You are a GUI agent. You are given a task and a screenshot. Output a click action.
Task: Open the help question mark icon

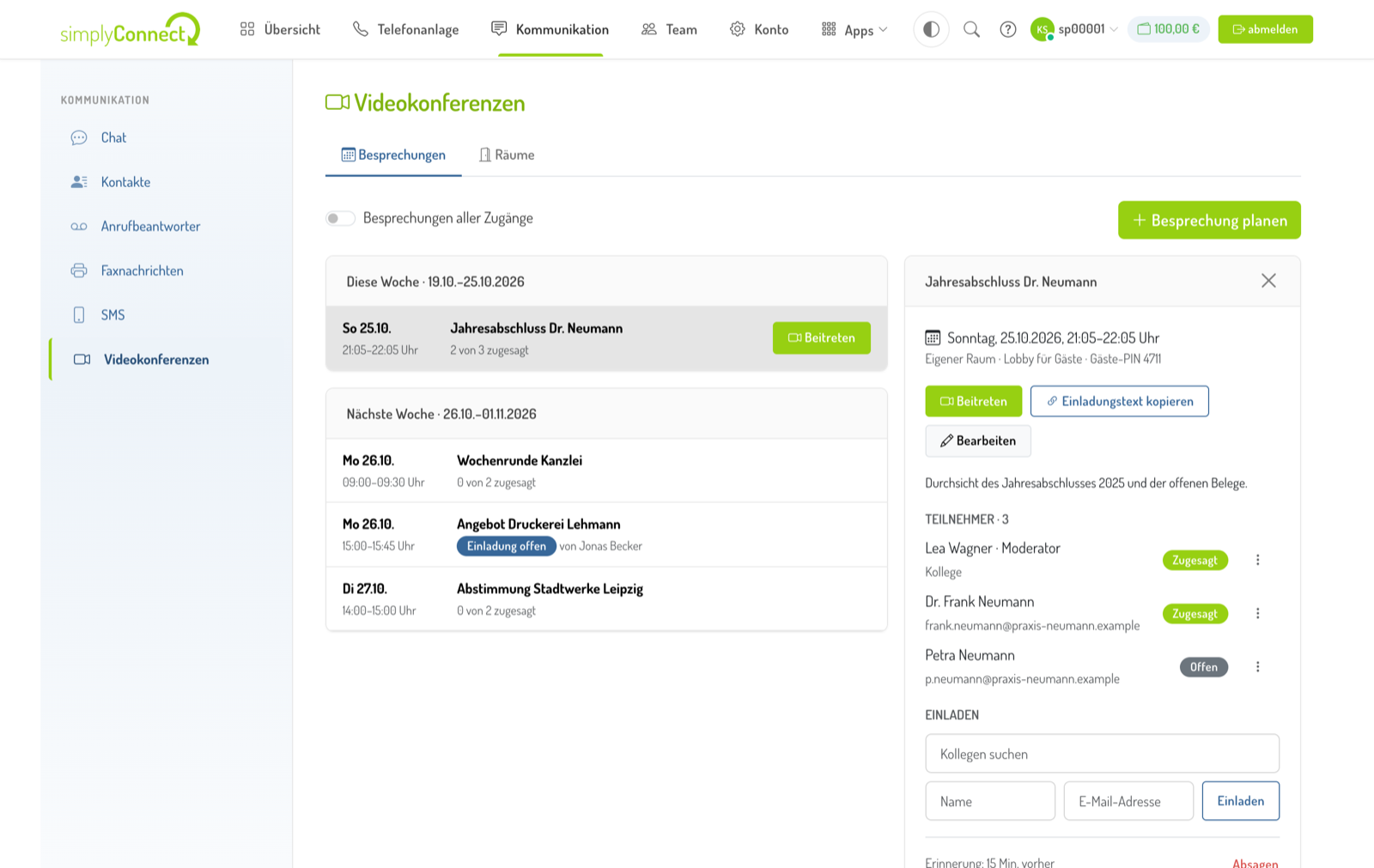pyautogui.click(x=1008, y=29)
